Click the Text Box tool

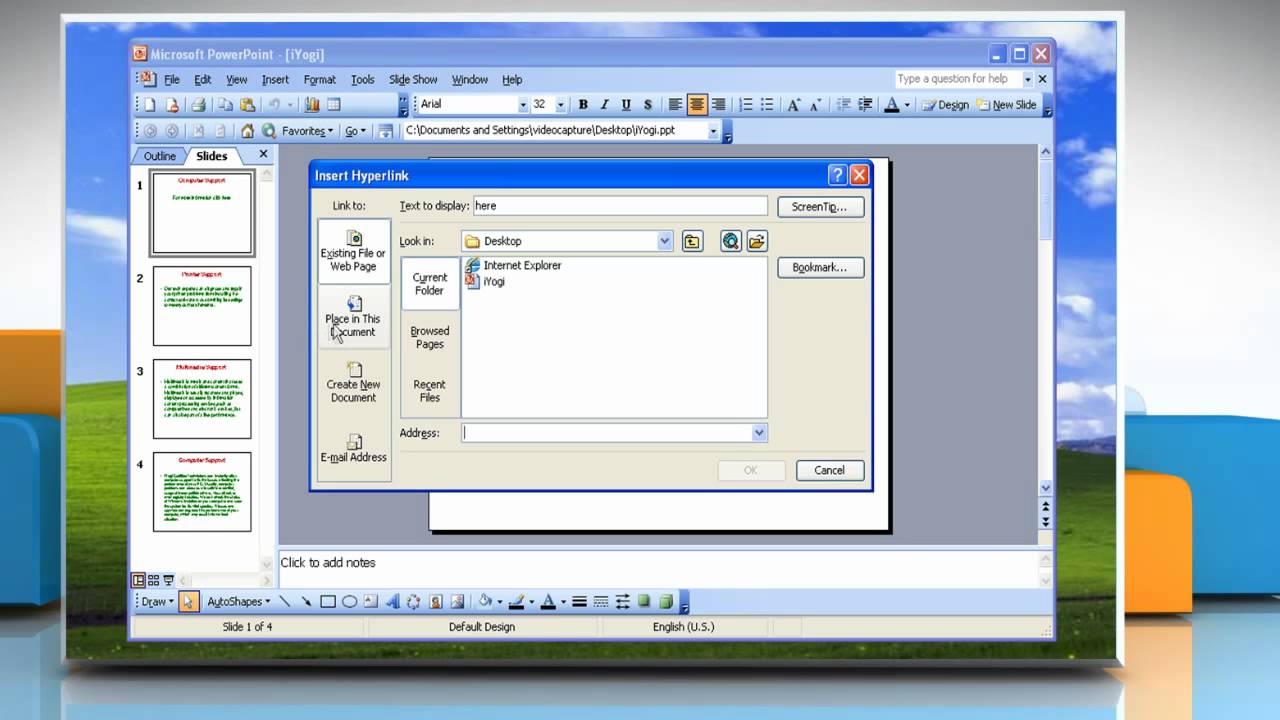click(371, 602)
